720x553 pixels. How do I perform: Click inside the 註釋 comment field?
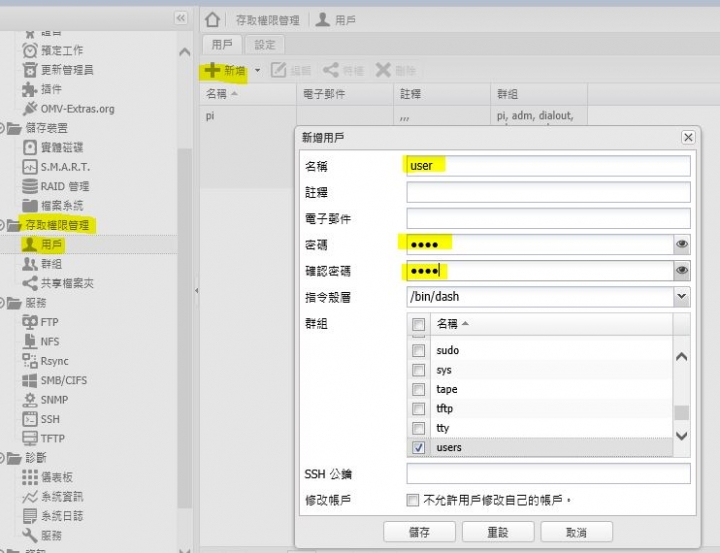pos(548,192)
